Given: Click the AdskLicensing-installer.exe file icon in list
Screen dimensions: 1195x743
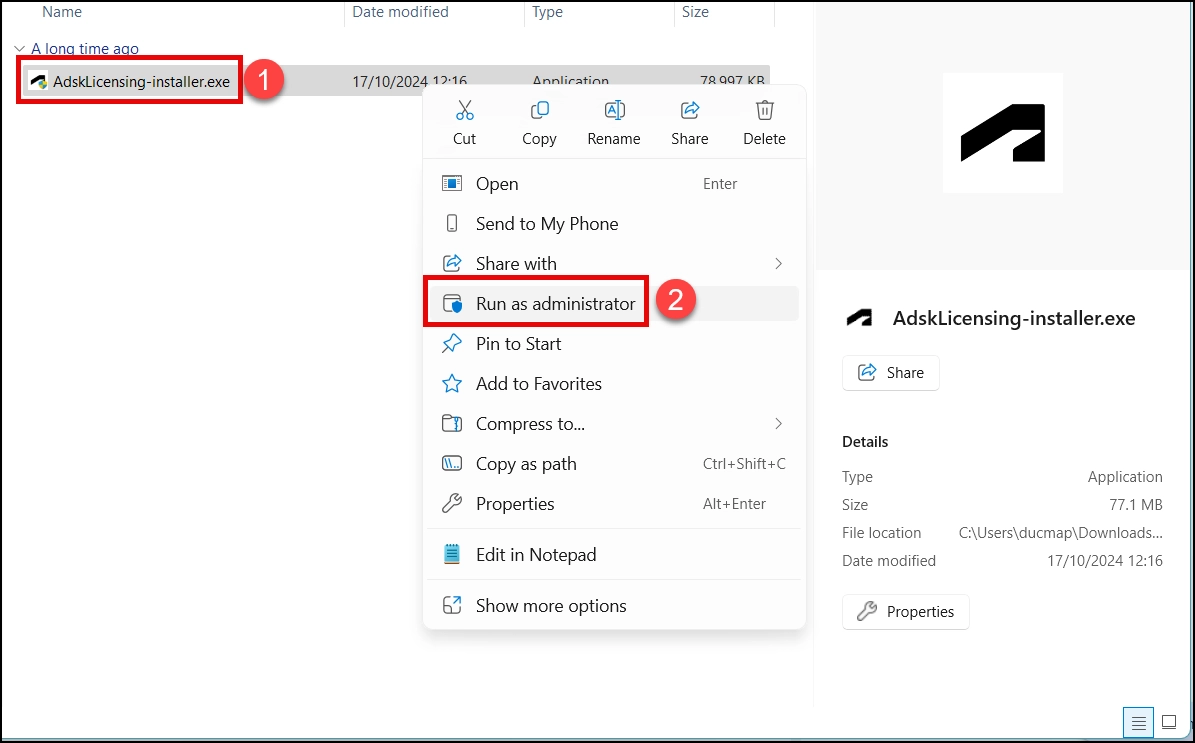Looking at the screenshot, I should click(x=39, y=82).
